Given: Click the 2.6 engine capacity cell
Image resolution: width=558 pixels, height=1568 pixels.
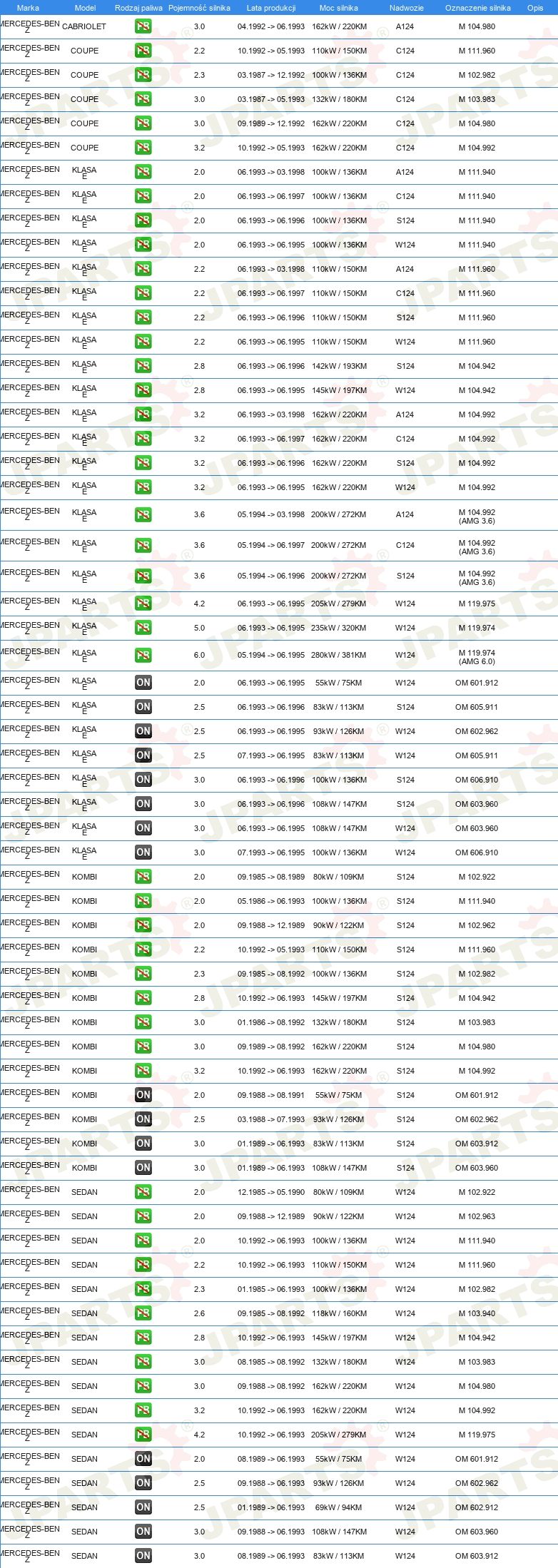Looking at the screenshot, I should coord(199,1313).
